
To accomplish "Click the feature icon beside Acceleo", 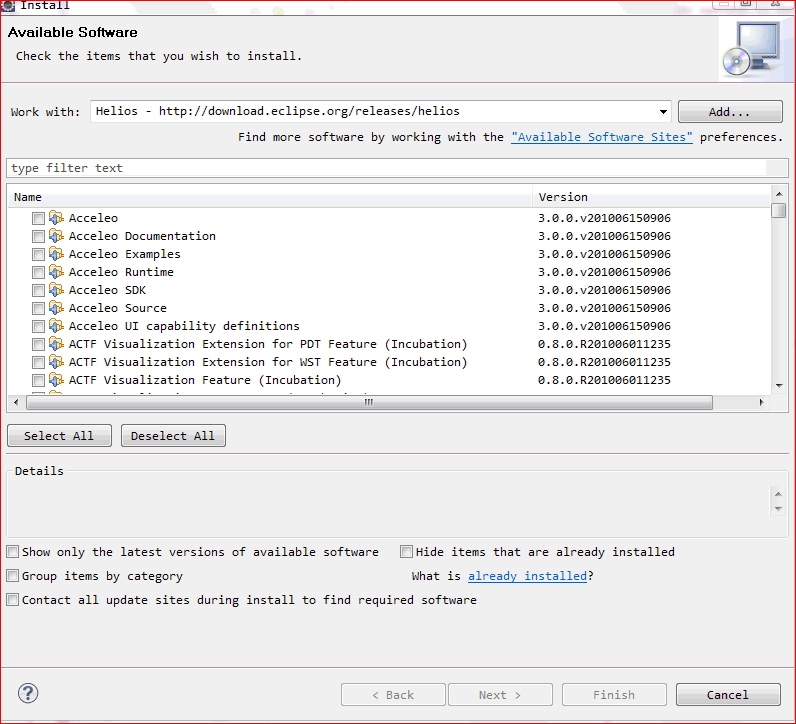I will 56,218.
